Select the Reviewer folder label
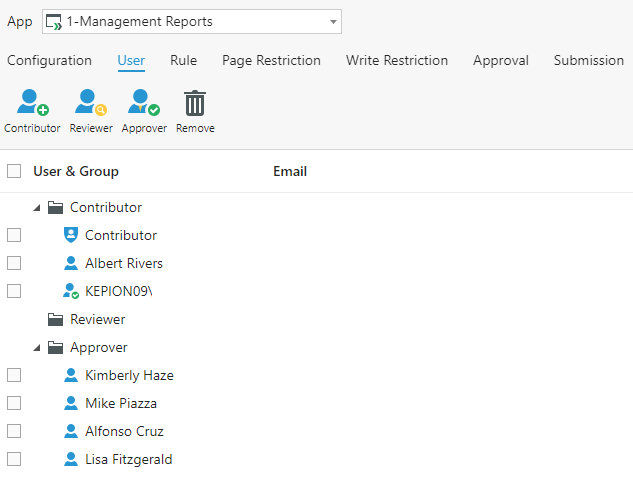This screenshot has width=633, height=477. point(98,320)
